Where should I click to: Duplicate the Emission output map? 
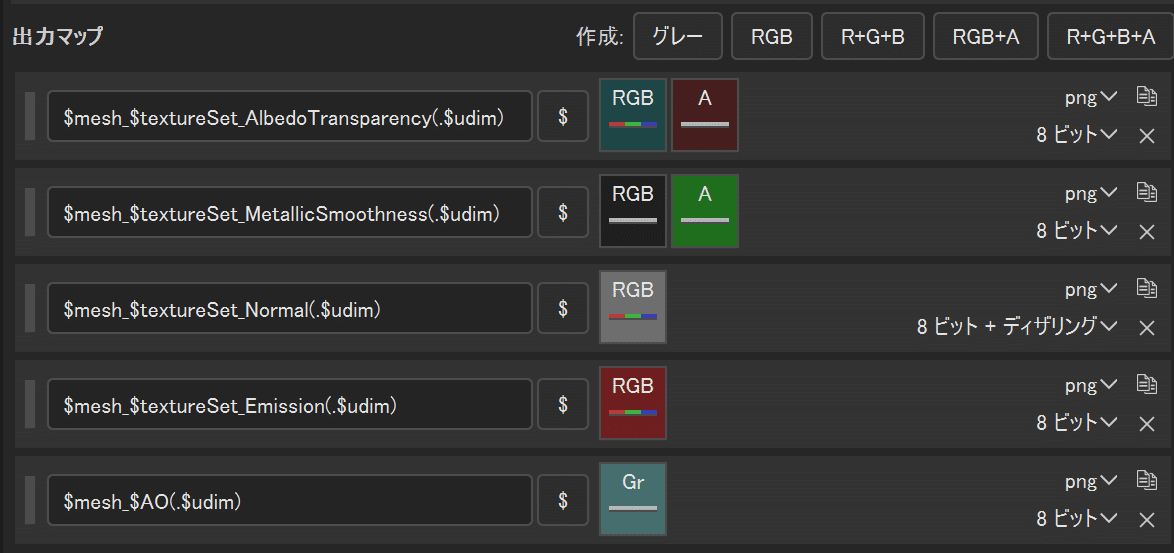point(1146,383)
